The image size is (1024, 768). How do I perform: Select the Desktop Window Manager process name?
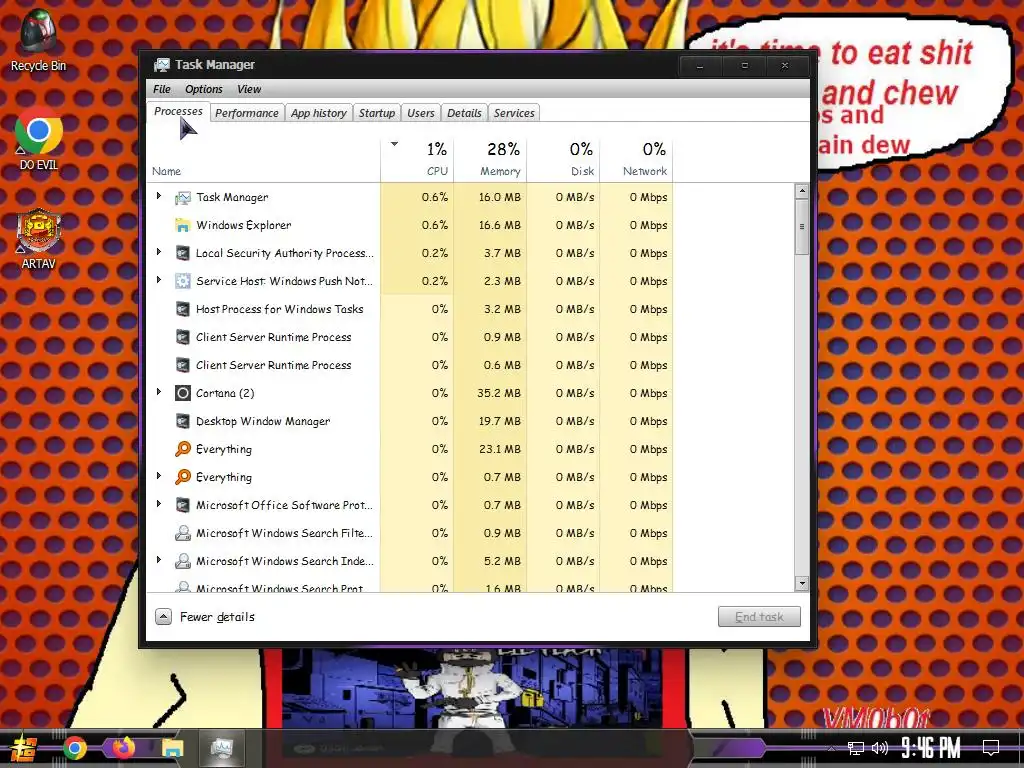pyautogui.click(x=263, y=421)
